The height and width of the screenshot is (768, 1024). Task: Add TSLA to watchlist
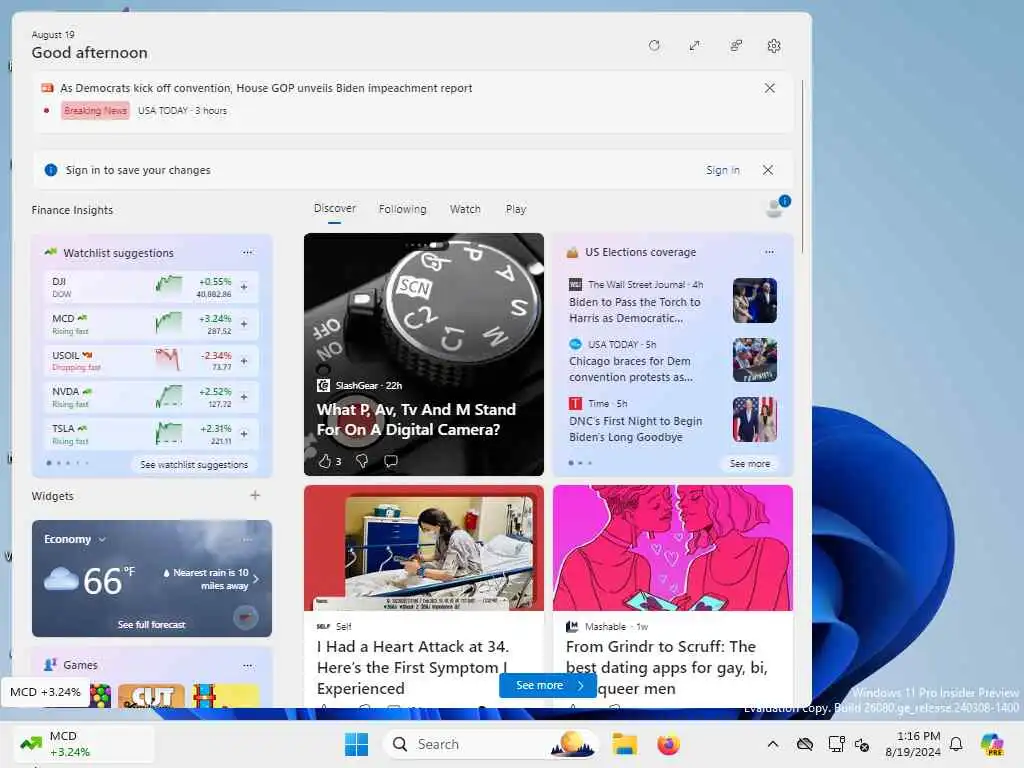[244, 434]
